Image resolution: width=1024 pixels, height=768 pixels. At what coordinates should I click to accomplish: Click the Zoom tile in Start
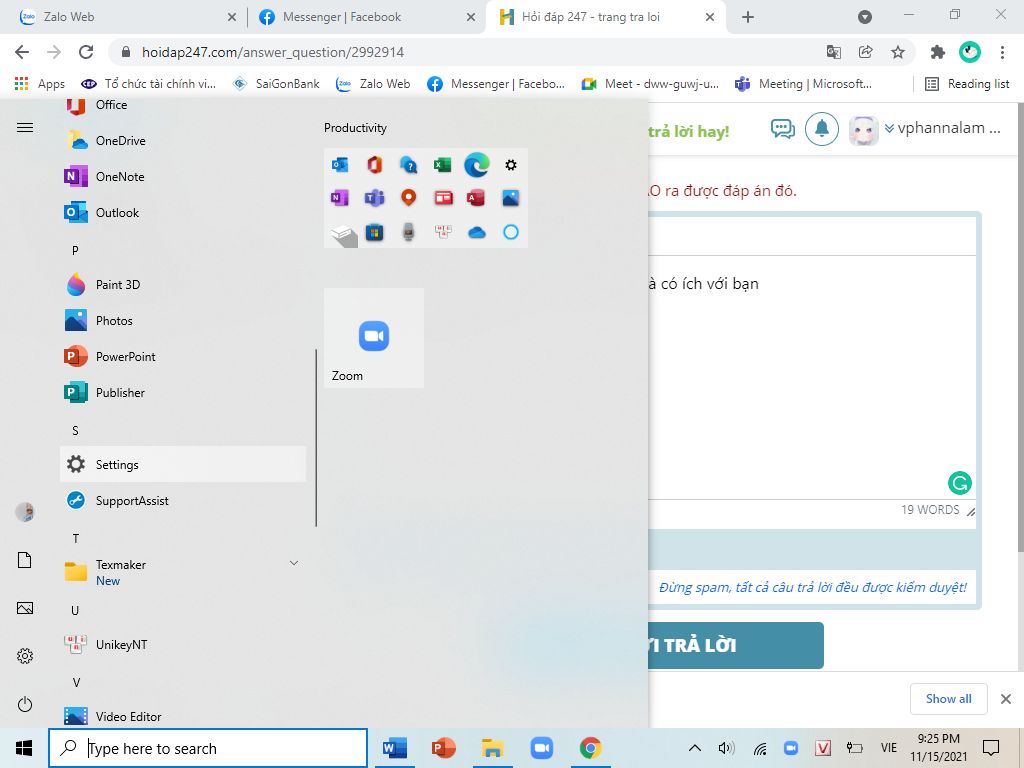point(374,338)
